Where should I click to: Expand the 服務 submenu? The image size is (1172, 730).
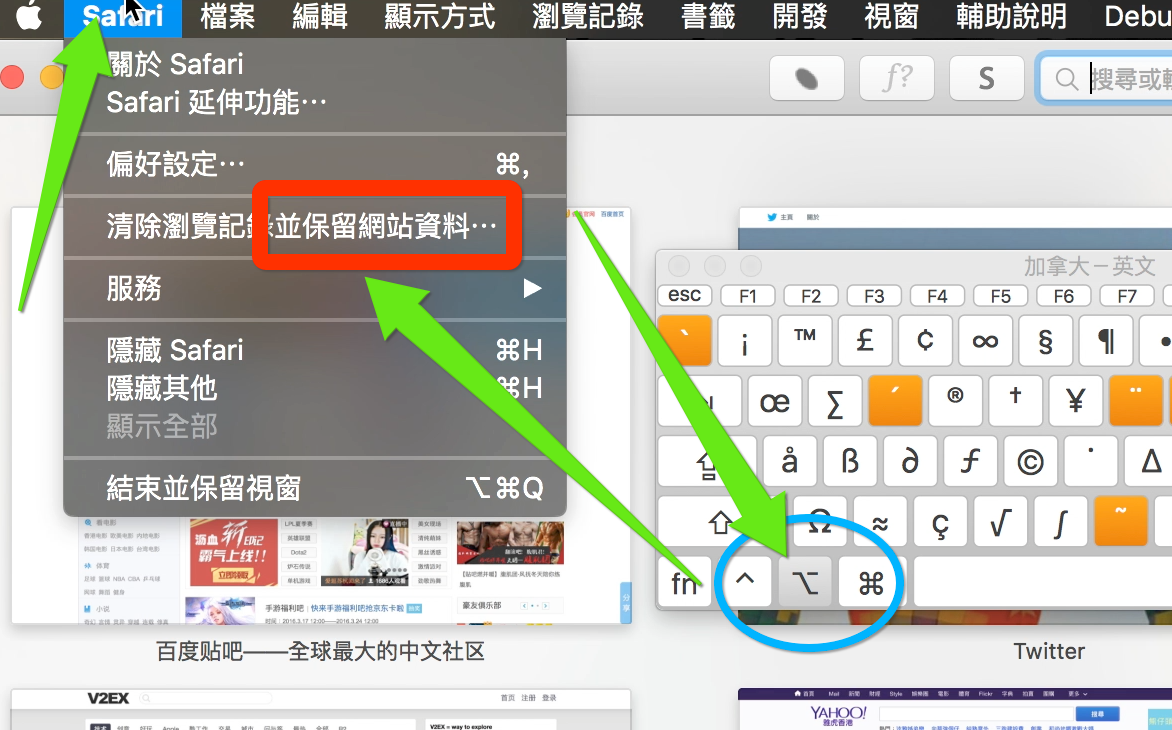click(315, 288)
